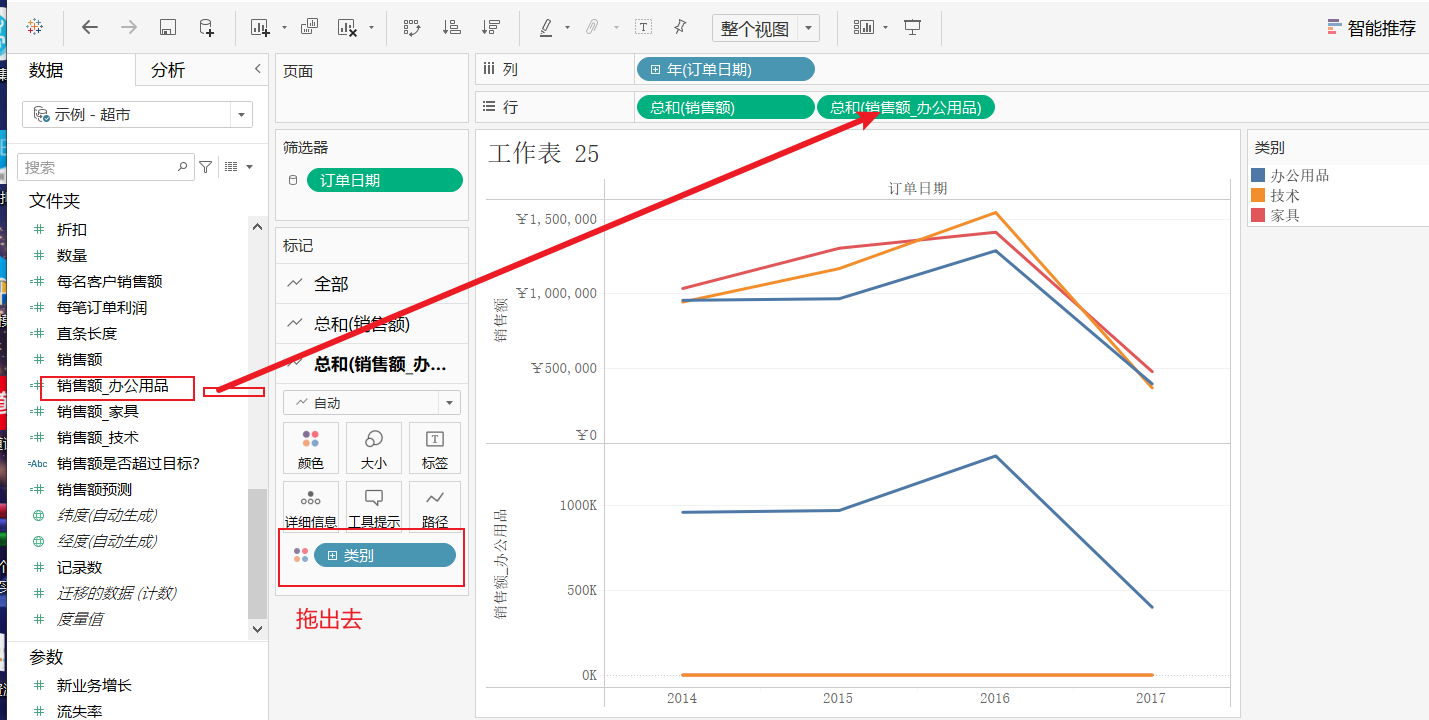The width and height of the screenshot is (1429, 720).
Task: Save the workbook with the disk icon
Action: pos(168,28)
